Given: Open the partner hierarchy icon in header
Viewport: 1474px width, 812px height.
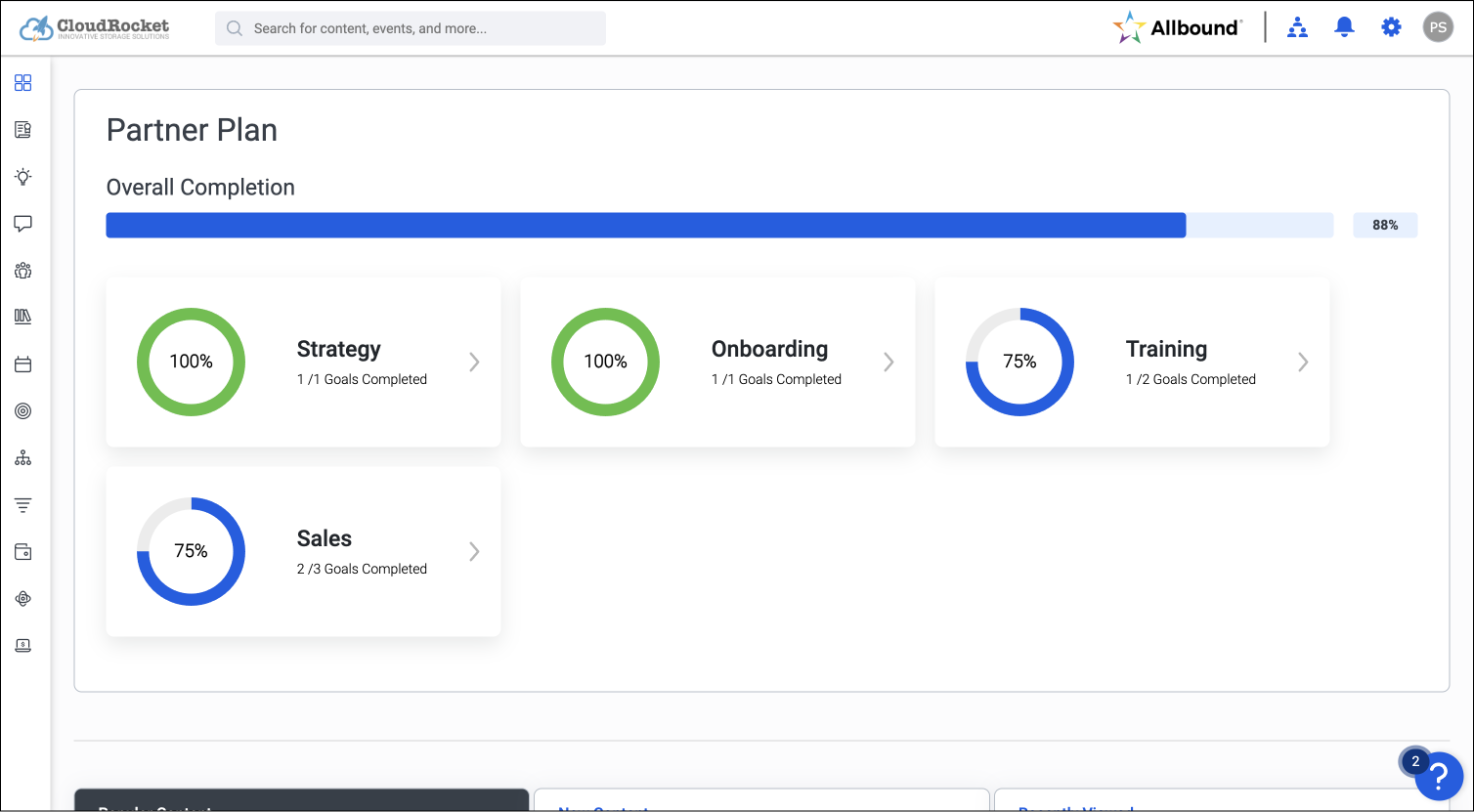Looking at the screenshot, I should click(x=1298, y=27).
